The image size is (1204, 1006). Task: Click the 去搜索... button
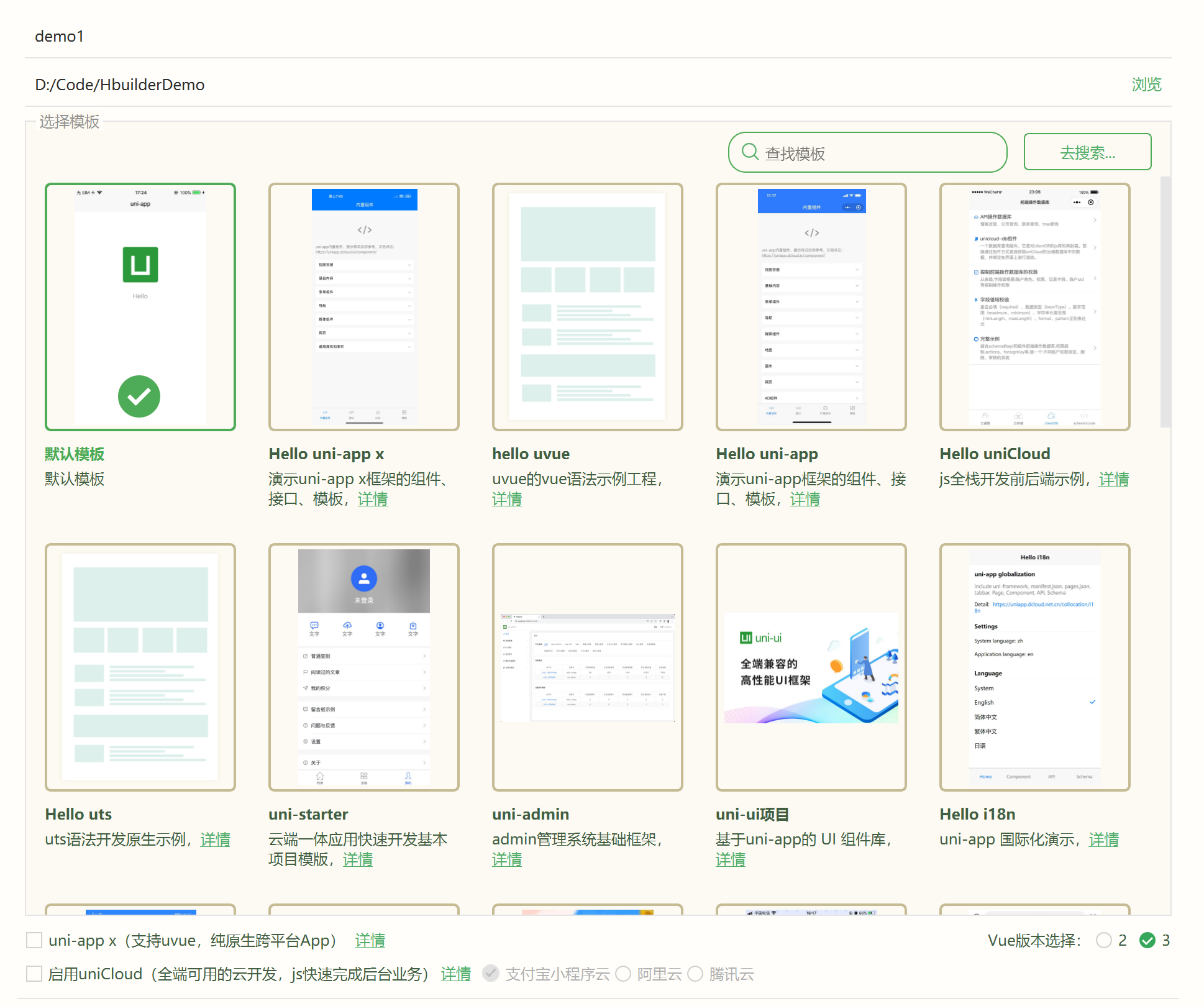click(1087, 152)
